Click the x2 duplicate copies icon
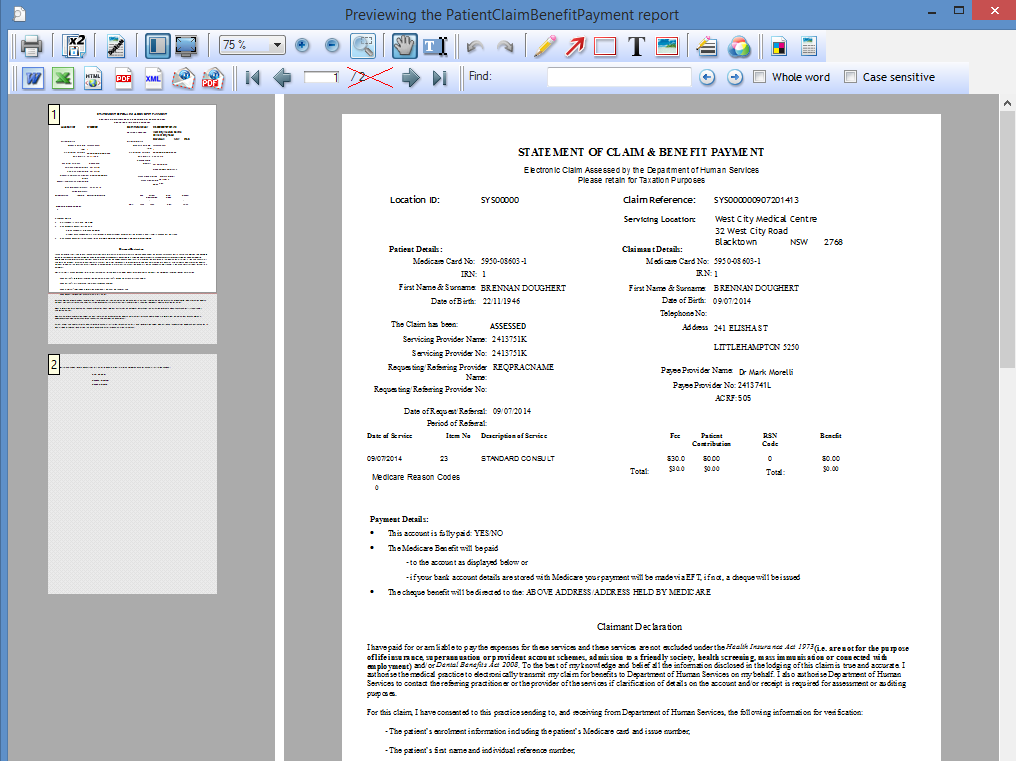Viewport: 1016px width, 761px height. (x=75, y=46)
